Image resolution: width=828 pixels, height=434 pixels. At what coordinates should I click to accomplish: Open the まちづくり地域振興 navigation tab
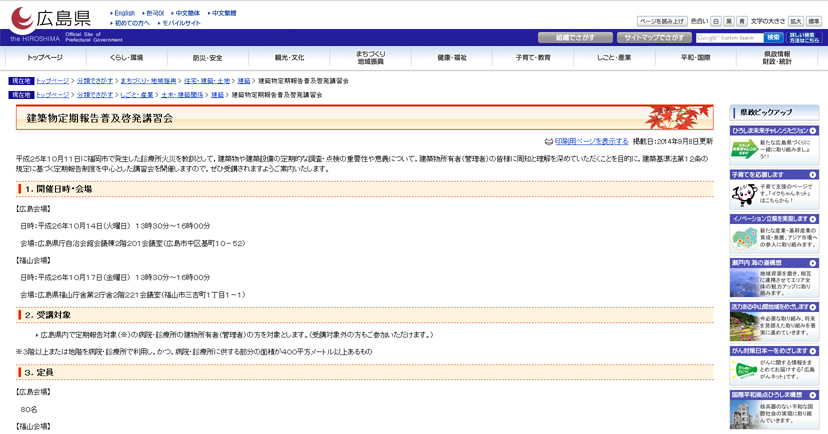point(371,58)
